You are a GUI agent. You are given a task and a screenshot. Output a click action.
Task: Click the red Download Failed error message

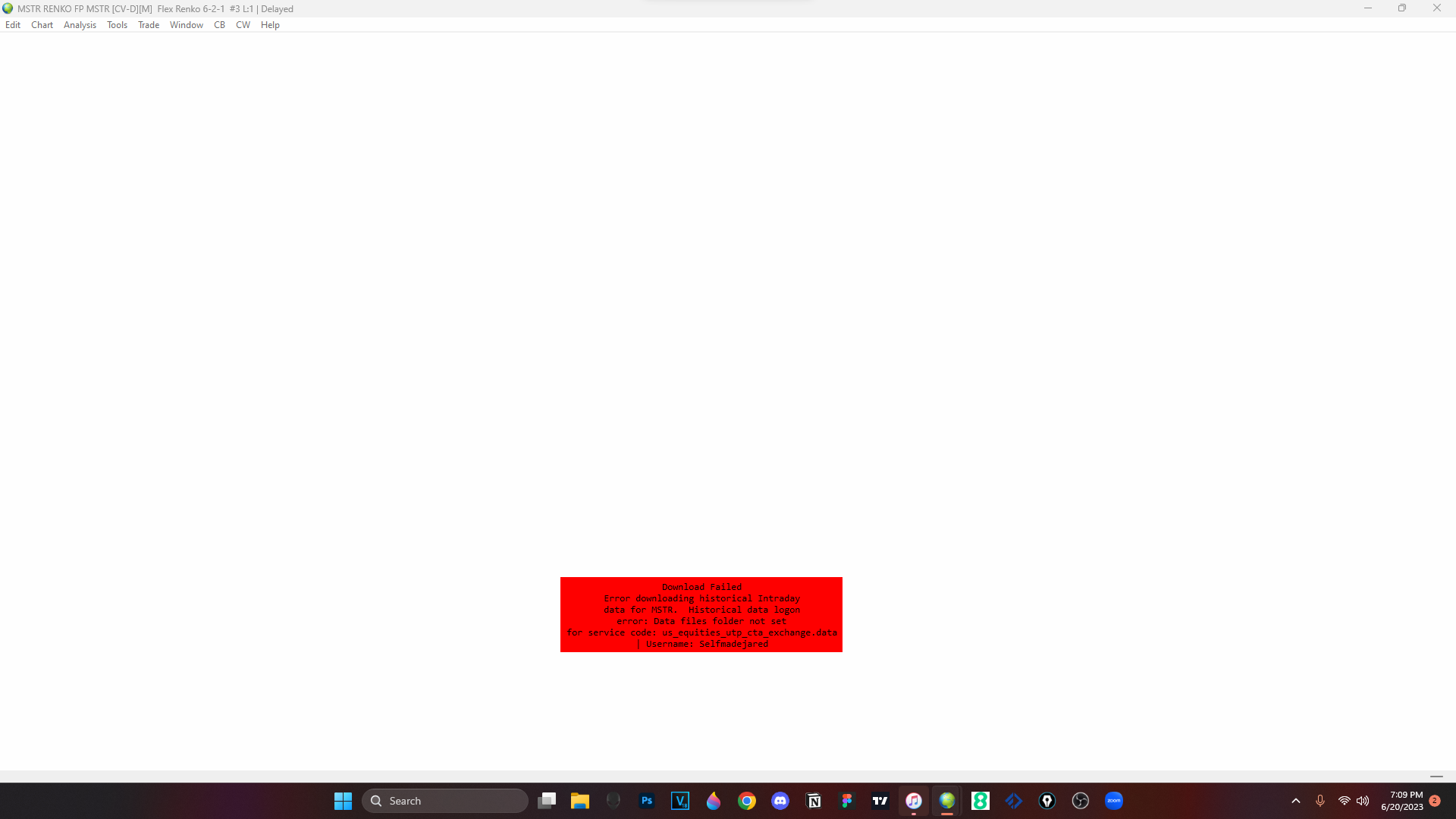coord(701,614)
